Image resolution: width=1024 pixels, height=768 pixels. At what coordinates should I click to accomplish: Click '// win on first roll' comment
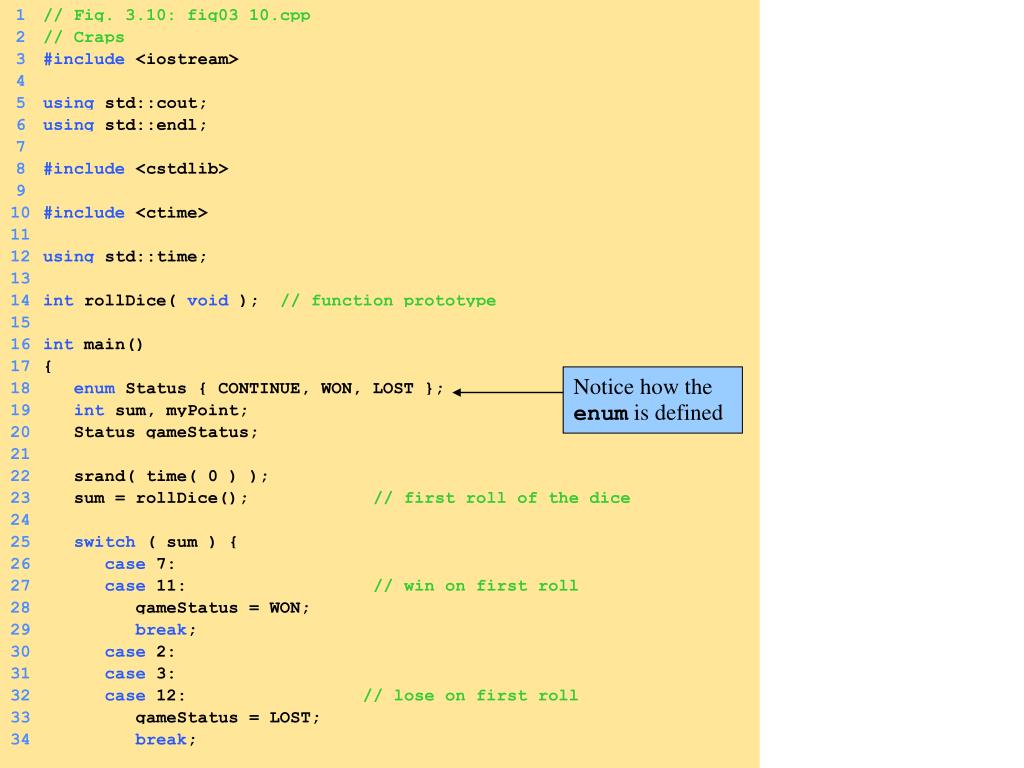pyautogui.click(x=475, y=586)
